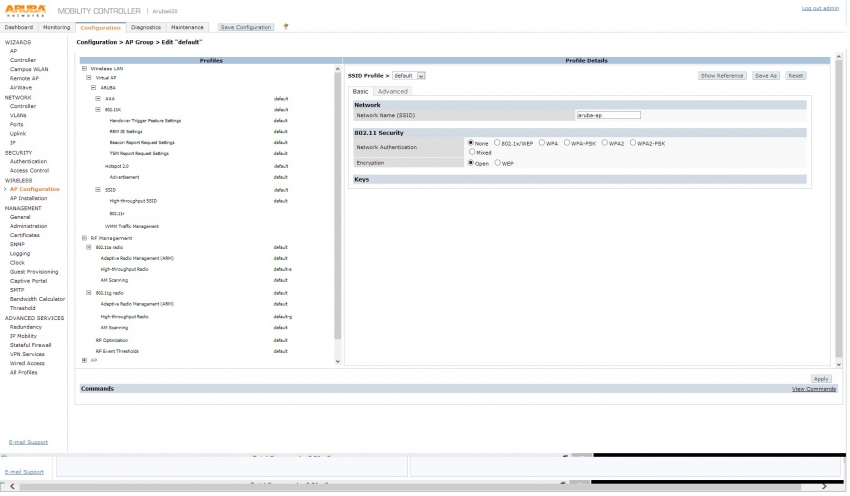The image size is (850, 496).
Task: Open Certificates under Management
Action: [24, 235]
